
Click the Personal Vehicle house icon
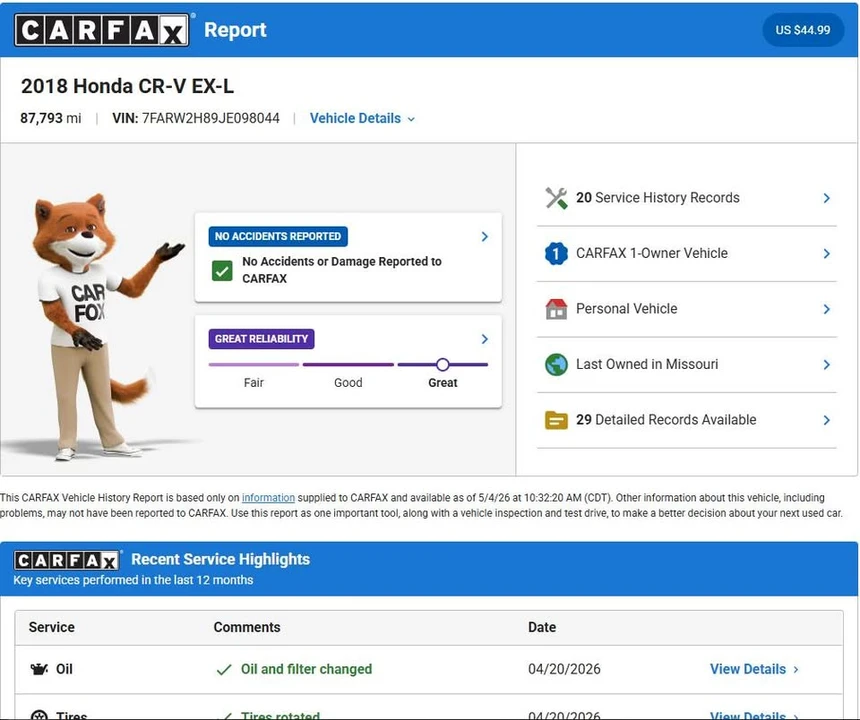(556, 309)
